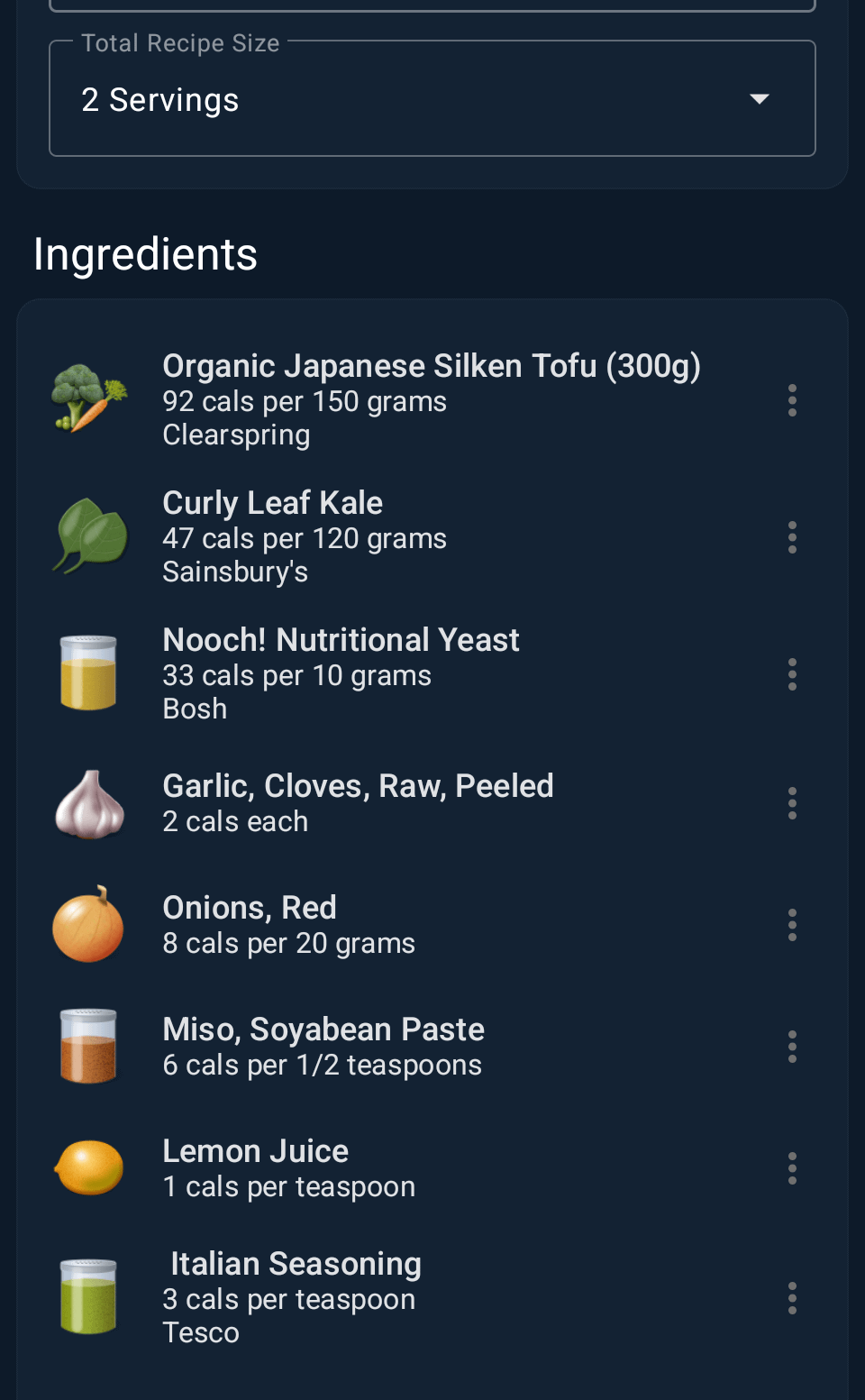The height and width of the screenshot is (1400, 865).
Task: Open the Miso, Soyabean Paste ingredient
Action: pyautogui.click(x=323, y=1029)
